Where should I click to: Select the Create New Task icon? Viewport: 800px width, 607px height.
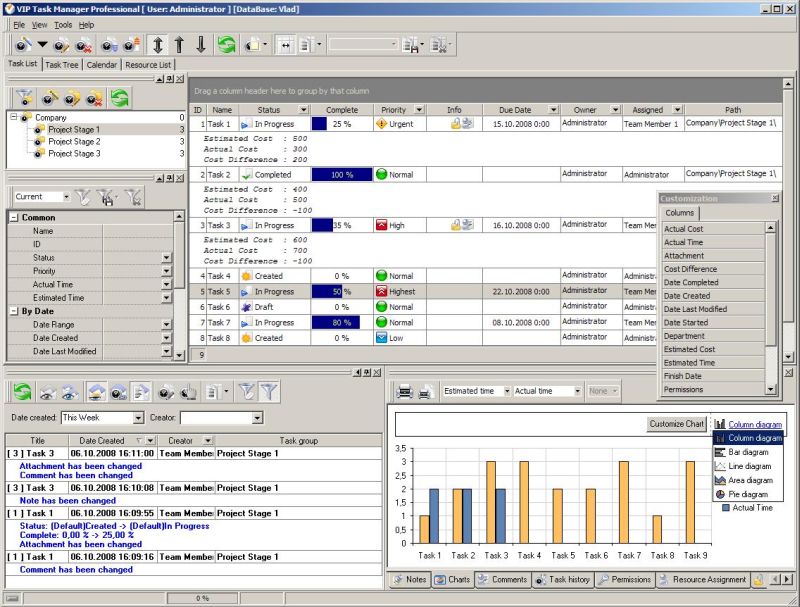22,44
